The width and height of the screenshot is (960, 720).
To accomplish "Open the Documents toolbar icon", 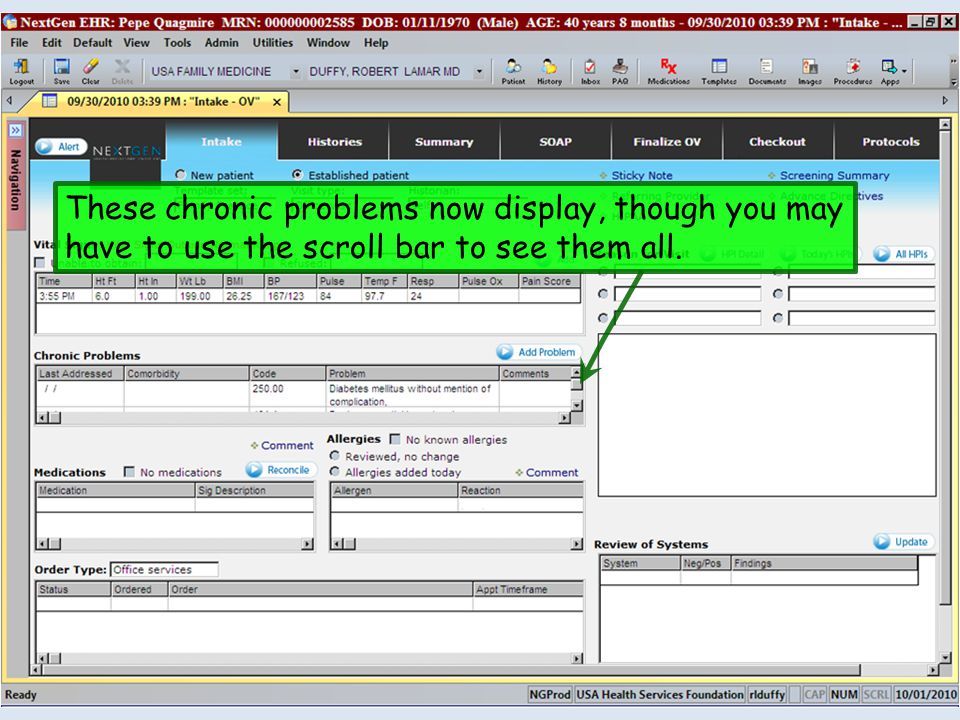I will click(x=767, y=71).
